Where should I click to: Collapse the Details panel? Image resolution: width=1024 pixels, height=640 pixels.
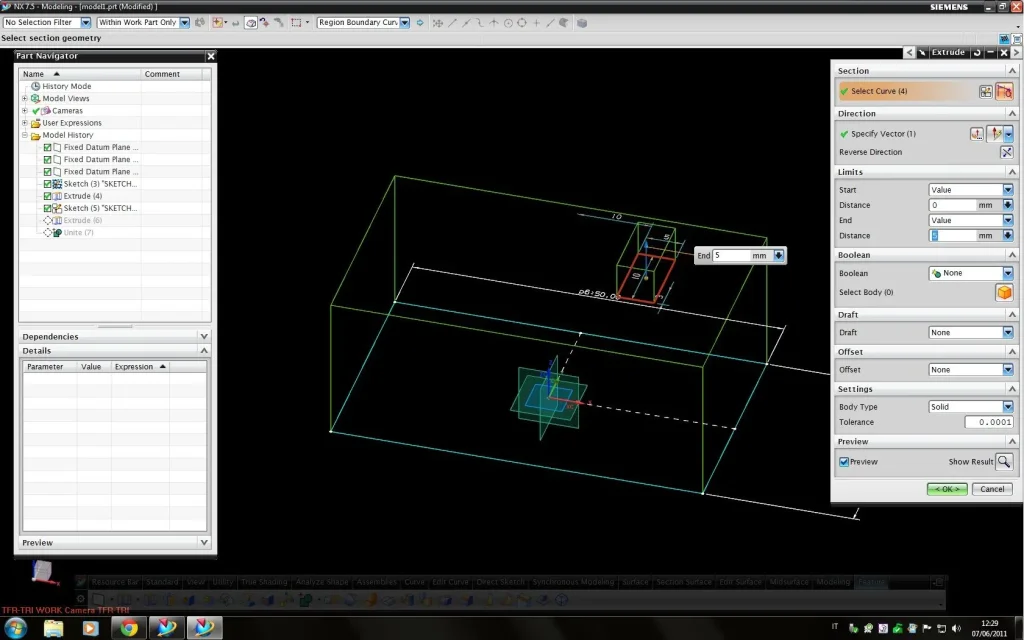coord(204,351)
